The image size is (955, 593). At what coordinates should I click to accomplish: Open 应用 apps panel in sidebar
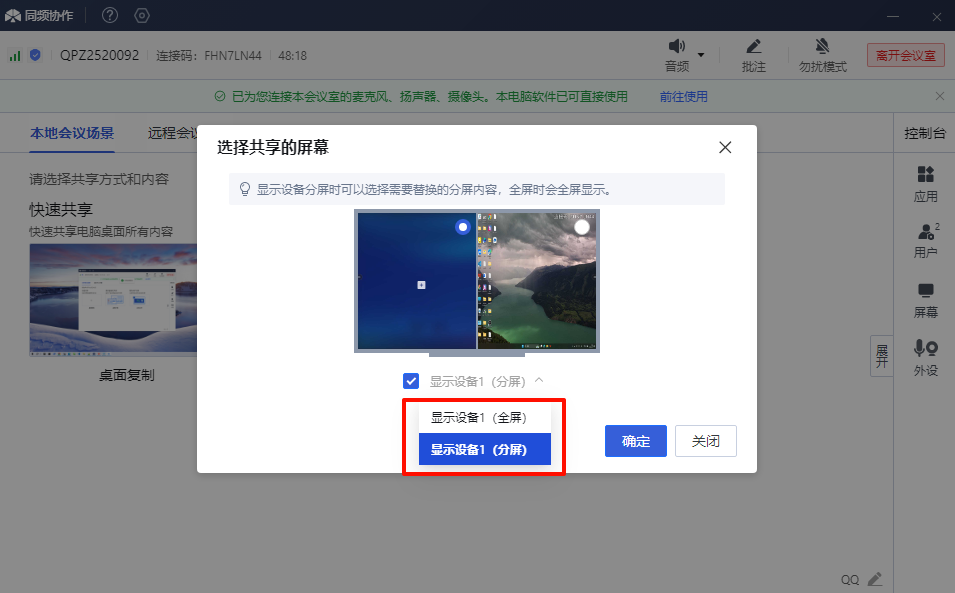[925, 175]
